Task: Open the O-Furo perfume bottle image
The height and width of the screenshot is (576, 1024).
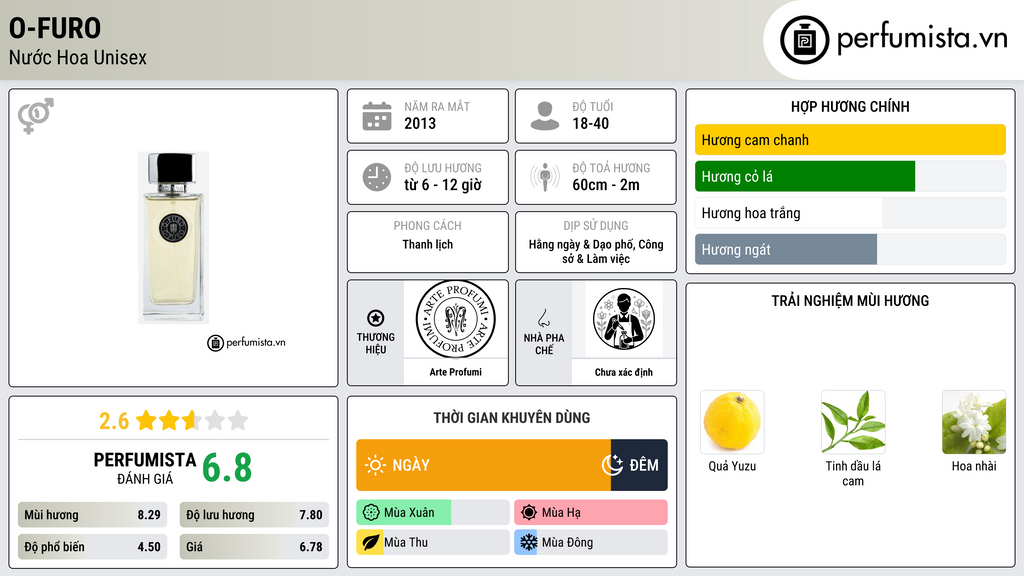Action: [173, 238]
